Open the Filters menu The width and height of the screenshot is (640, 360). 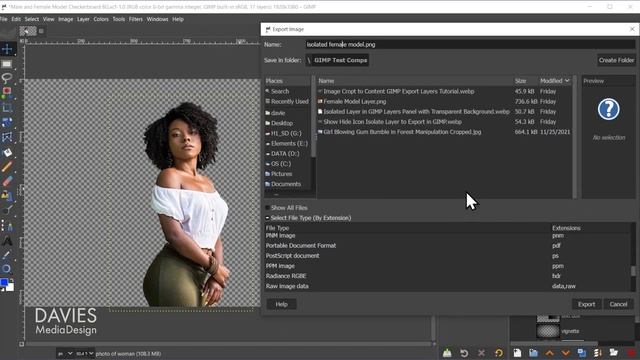[136, 19]
